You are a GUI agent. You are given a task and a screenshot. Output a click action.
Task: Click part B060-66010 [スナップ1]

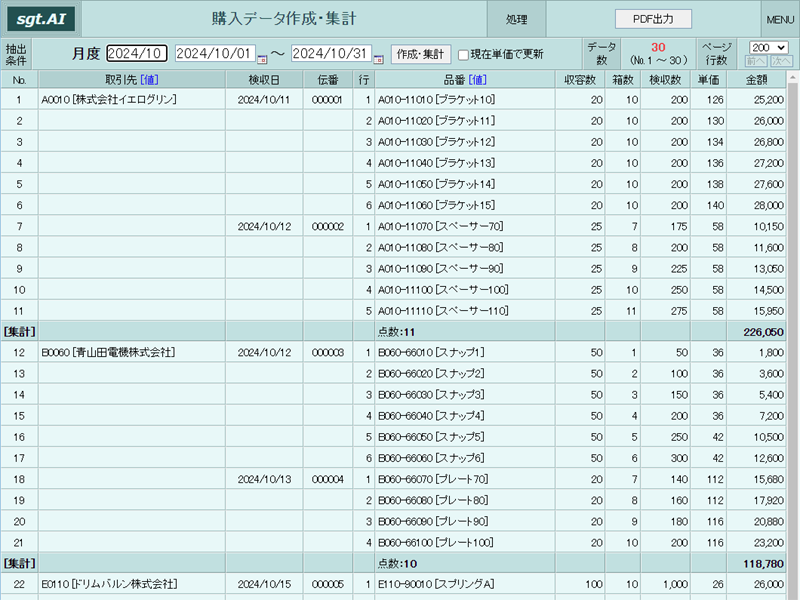[431, 353]
